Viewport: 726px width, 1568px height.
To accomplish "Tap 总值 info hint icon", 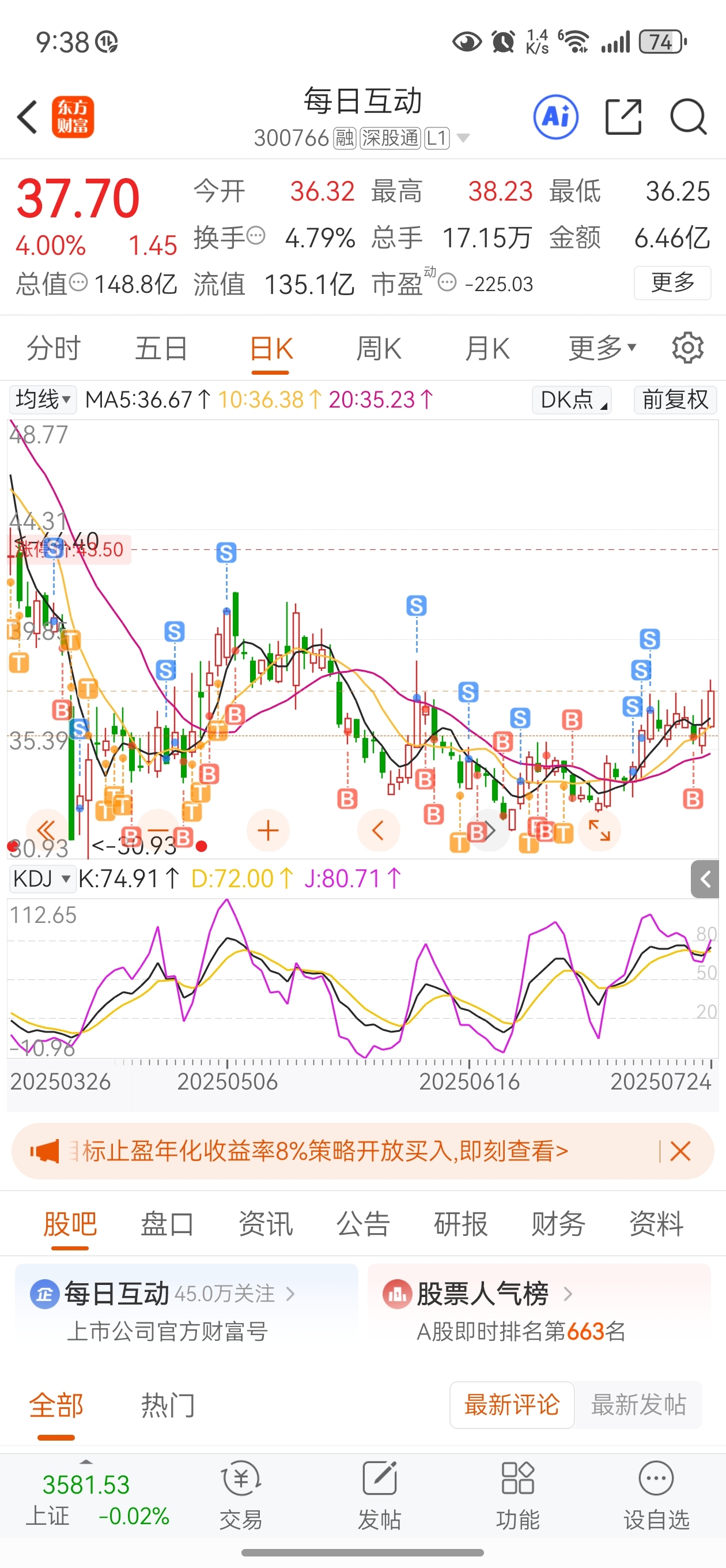I will tap(78, 282).
